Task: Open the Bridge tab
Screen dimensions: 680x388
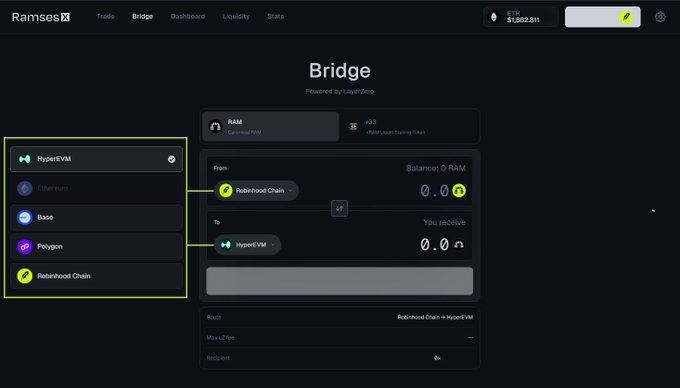Action: point(142,16)
